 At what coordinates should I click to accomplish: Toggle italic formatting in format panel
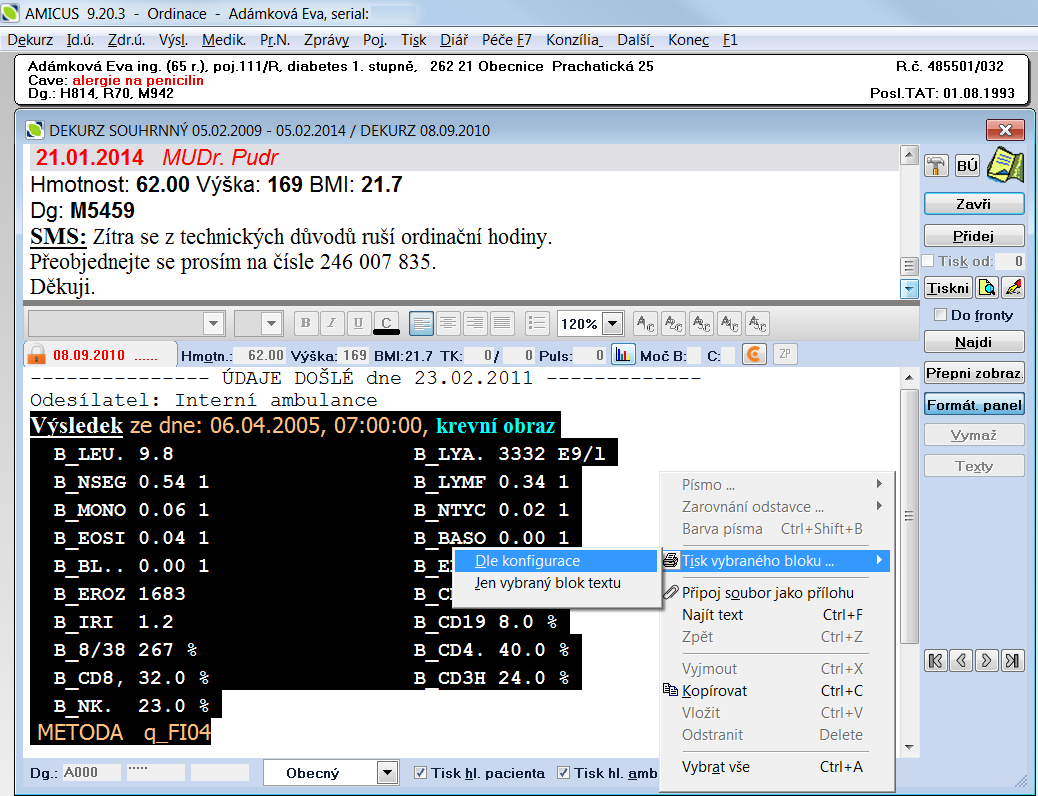(332, 323)
